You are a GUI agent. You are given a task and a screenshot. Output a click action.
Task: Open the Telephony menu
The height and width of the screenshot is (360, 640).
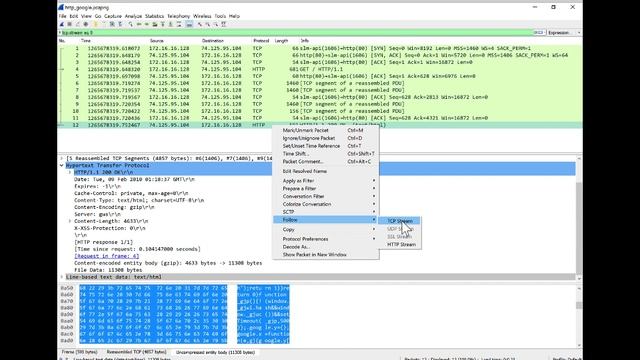pos(178,16)
